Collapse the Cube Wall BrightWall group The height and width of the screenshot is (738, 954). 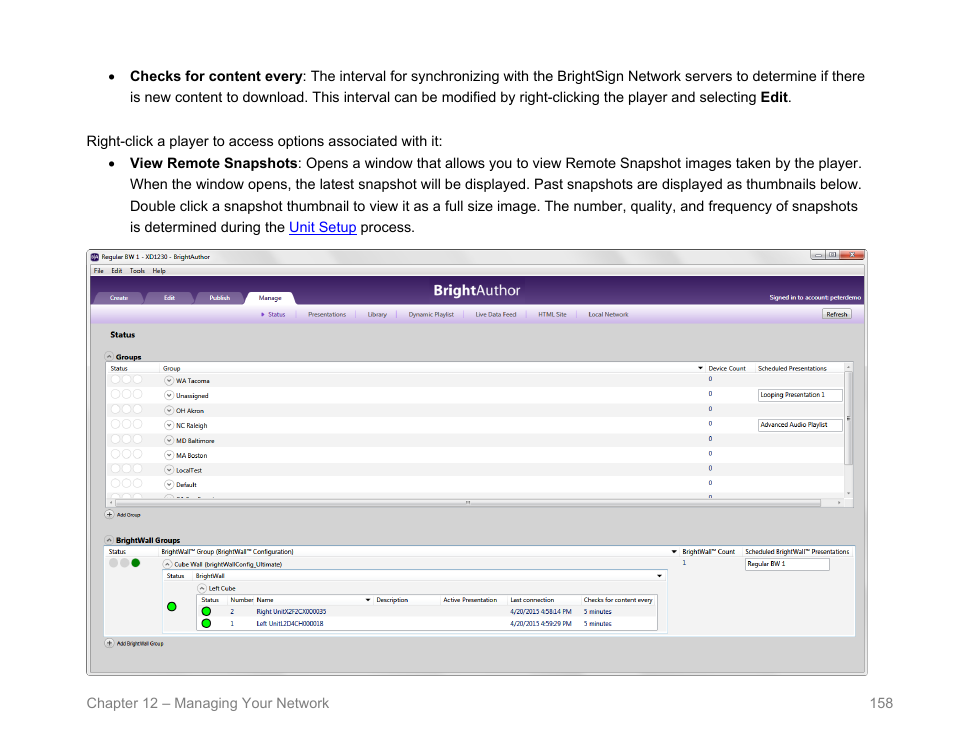[x=167, y=564]
